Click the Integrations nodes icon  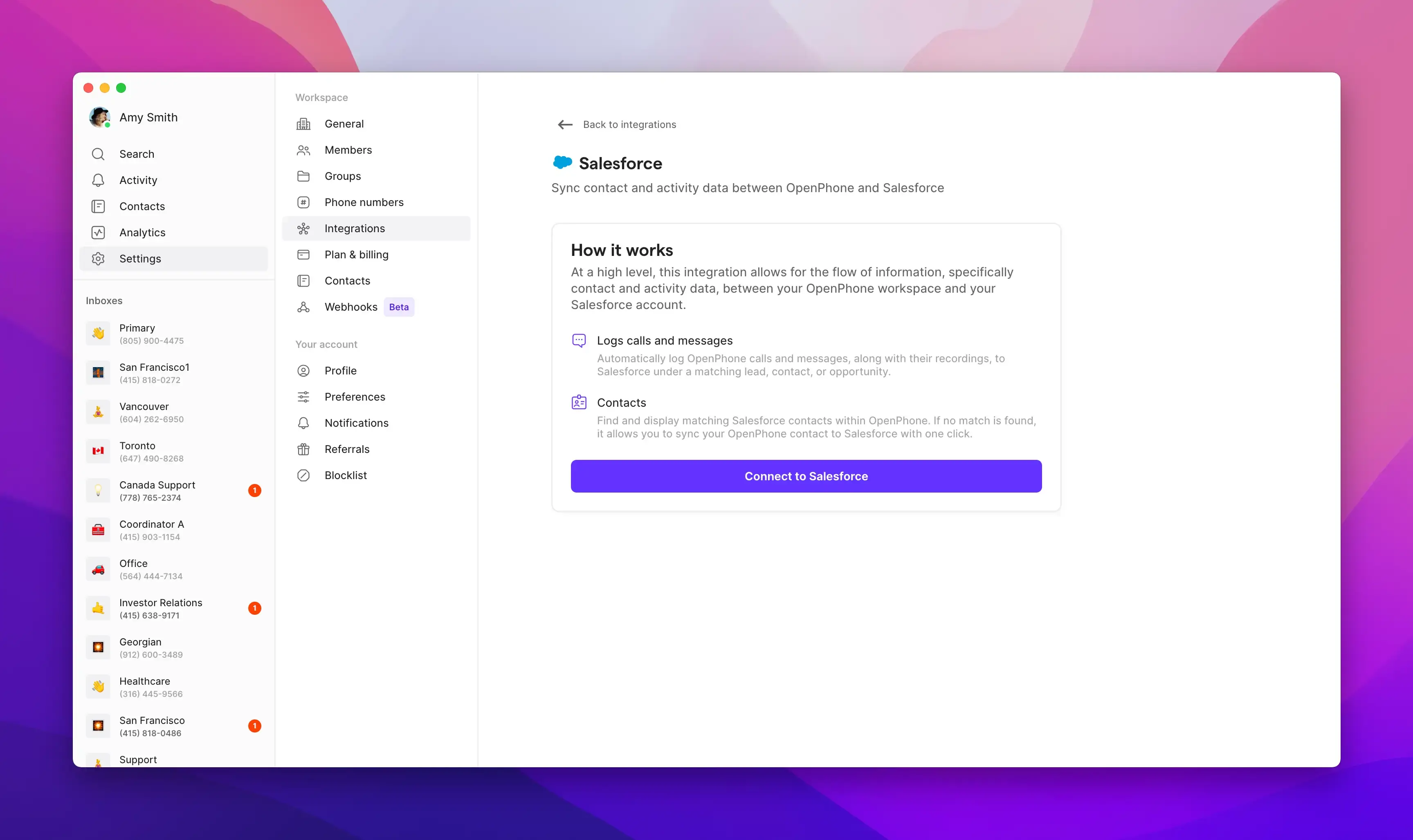pos(303,228)
